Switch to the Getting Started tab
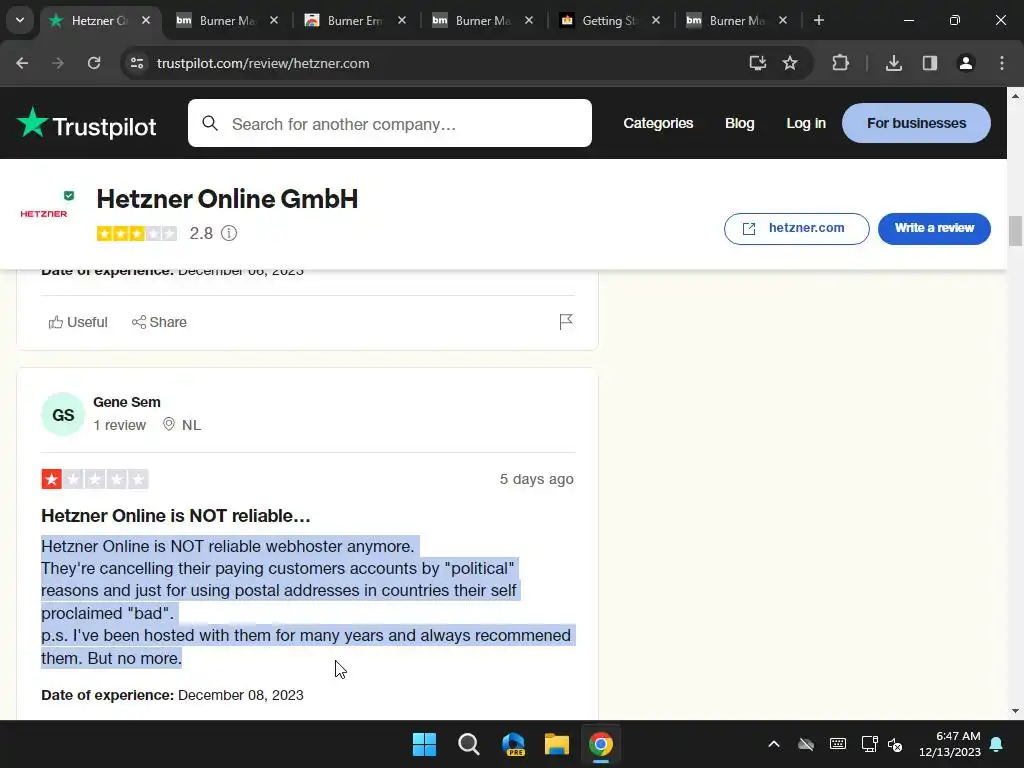 coord(609,20)
